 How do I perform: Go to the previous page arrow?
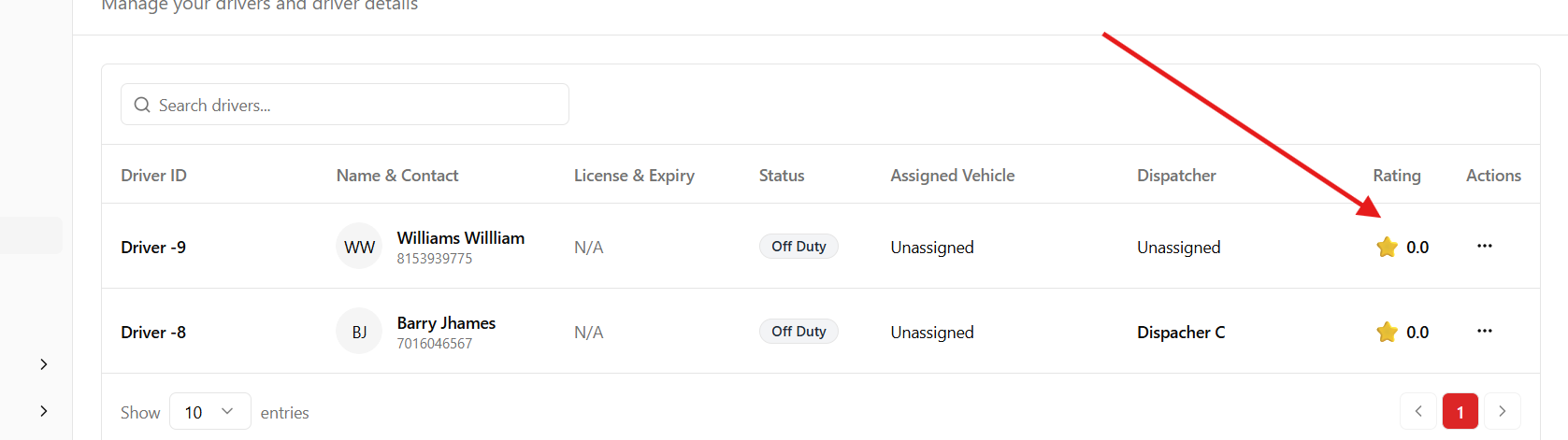click(x=1417, y=411)
